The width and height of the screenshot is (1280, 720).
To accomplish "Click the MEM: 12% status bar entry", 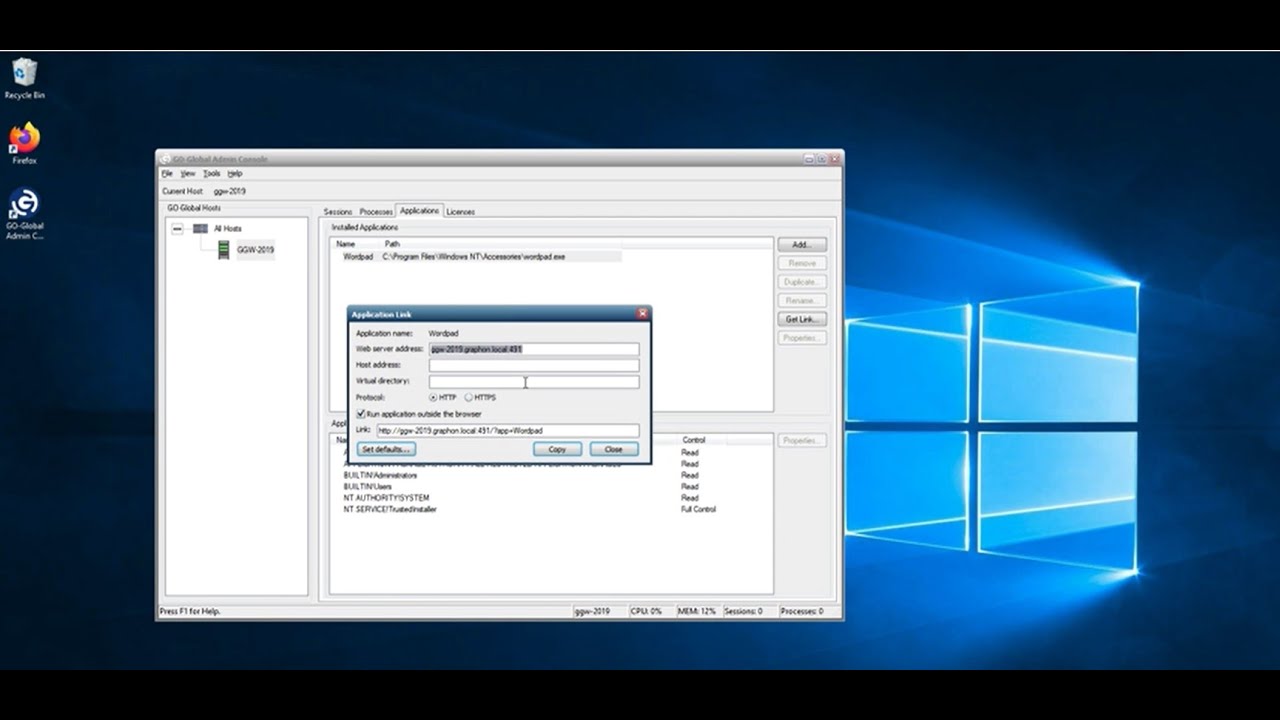I will [x=696, y=611].
